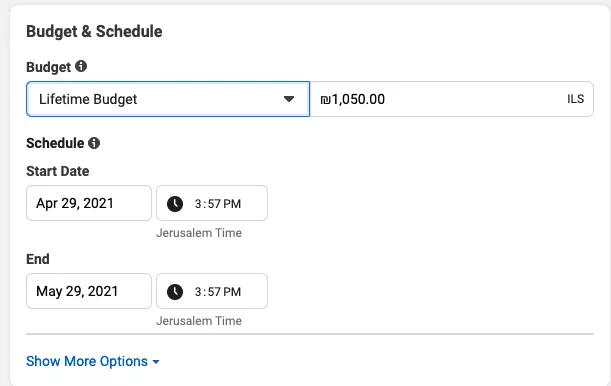Click the Lifetime Budget dropdown arrow

[x=289, y=99]
